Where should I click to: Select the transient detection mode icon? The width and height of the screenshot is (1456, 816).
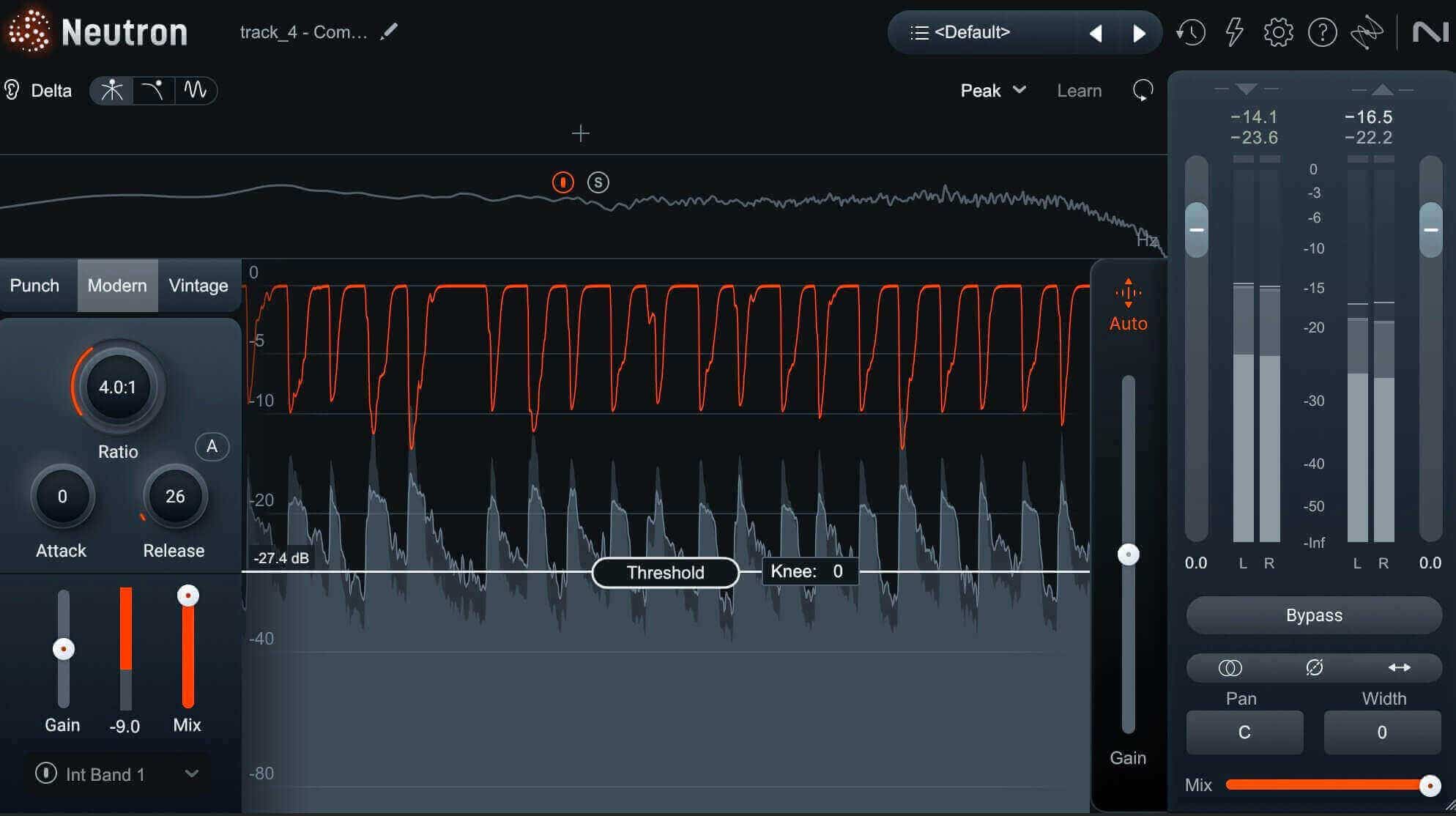(112, 90)
